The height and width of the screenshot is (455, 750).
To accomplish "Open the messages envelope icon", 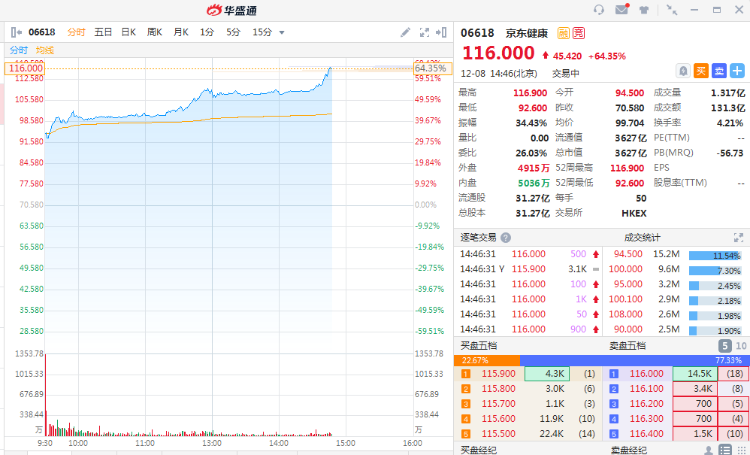I will (x=622, y=10).
